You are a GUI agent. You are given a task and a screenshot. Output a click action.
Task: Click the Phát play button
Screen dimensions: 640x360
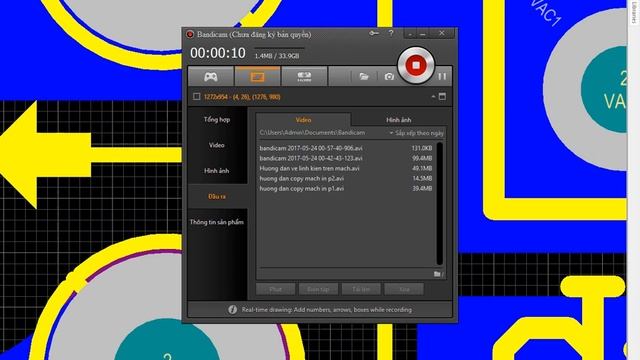click(x=276, y=289)
